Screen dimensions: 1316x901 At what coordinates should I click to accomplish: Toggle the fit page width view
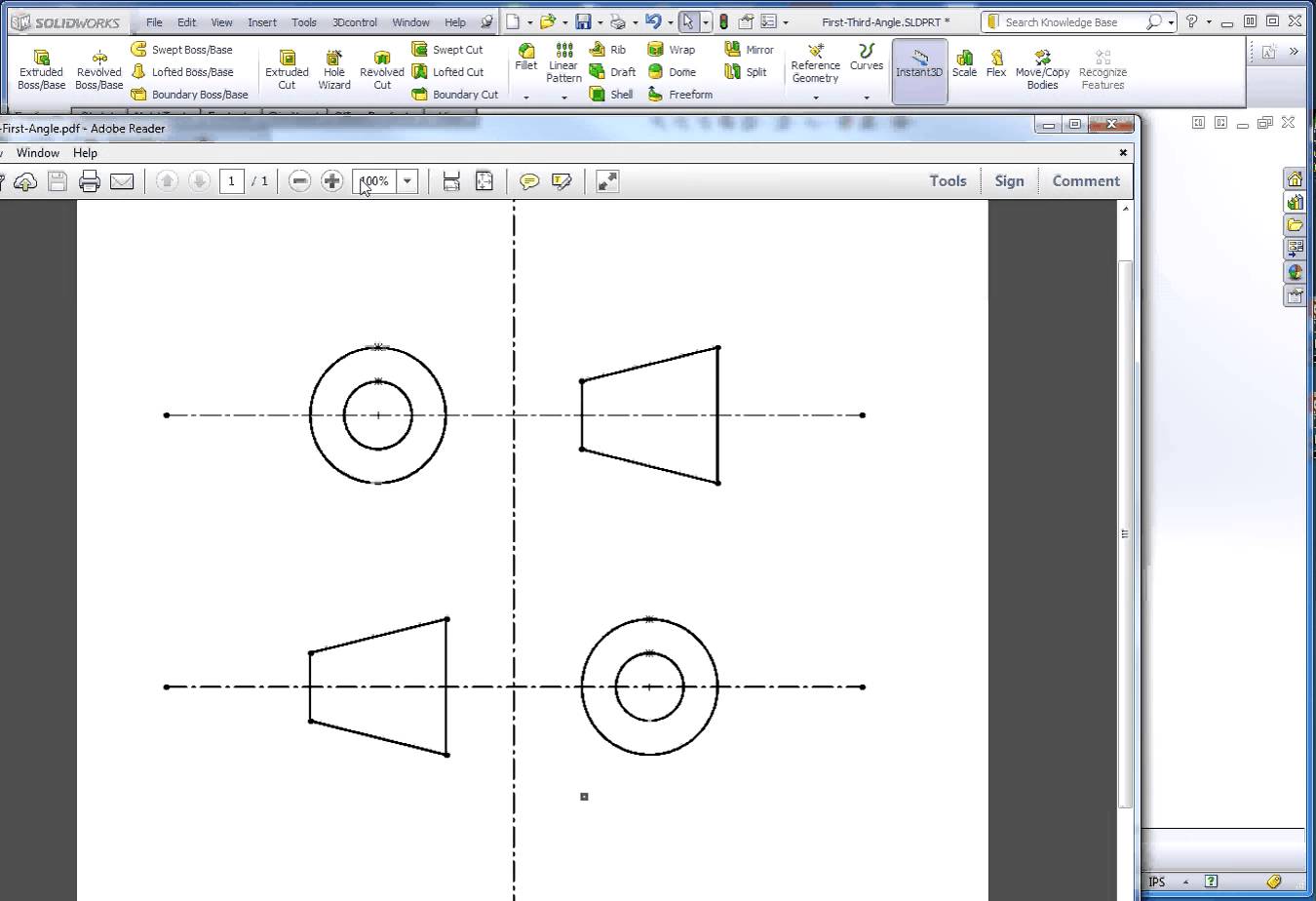coord(451,181)
